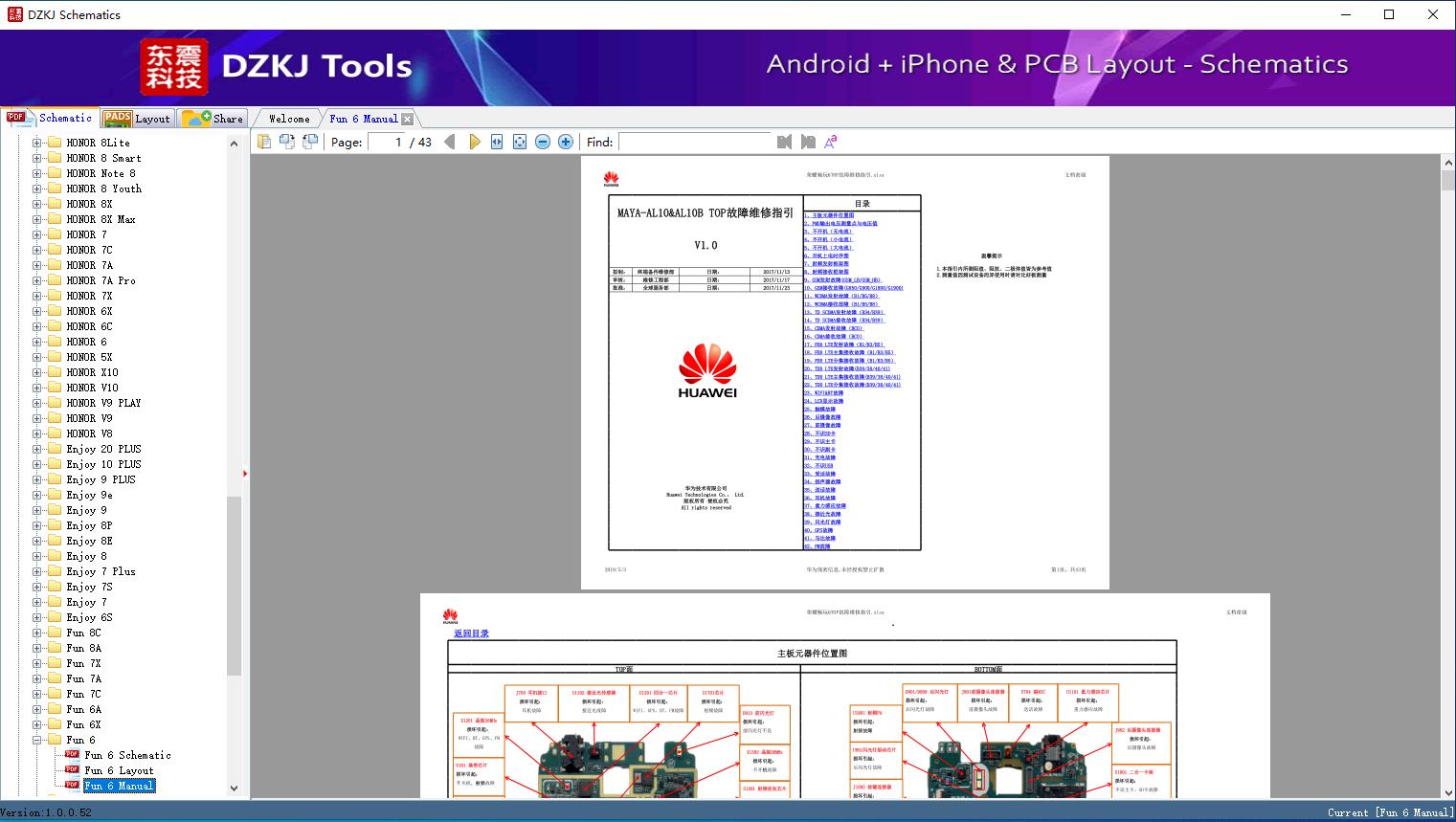This screenshot has width=1456, height=822.
Task: Click the DZKJ red logo in banner
Action: click(173, 67)
